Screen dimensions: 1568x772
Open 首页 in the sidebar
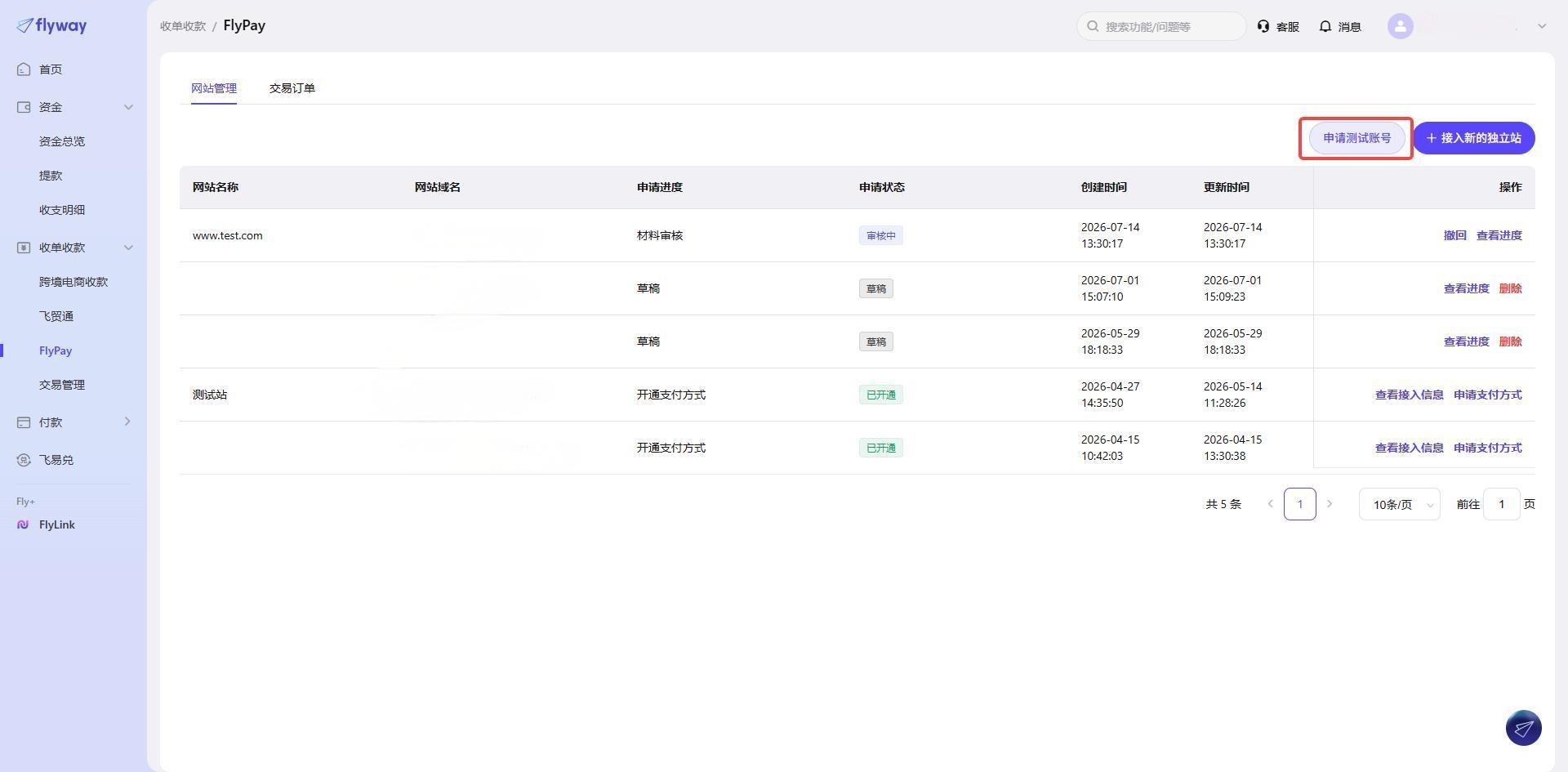[x=51, y=69]
